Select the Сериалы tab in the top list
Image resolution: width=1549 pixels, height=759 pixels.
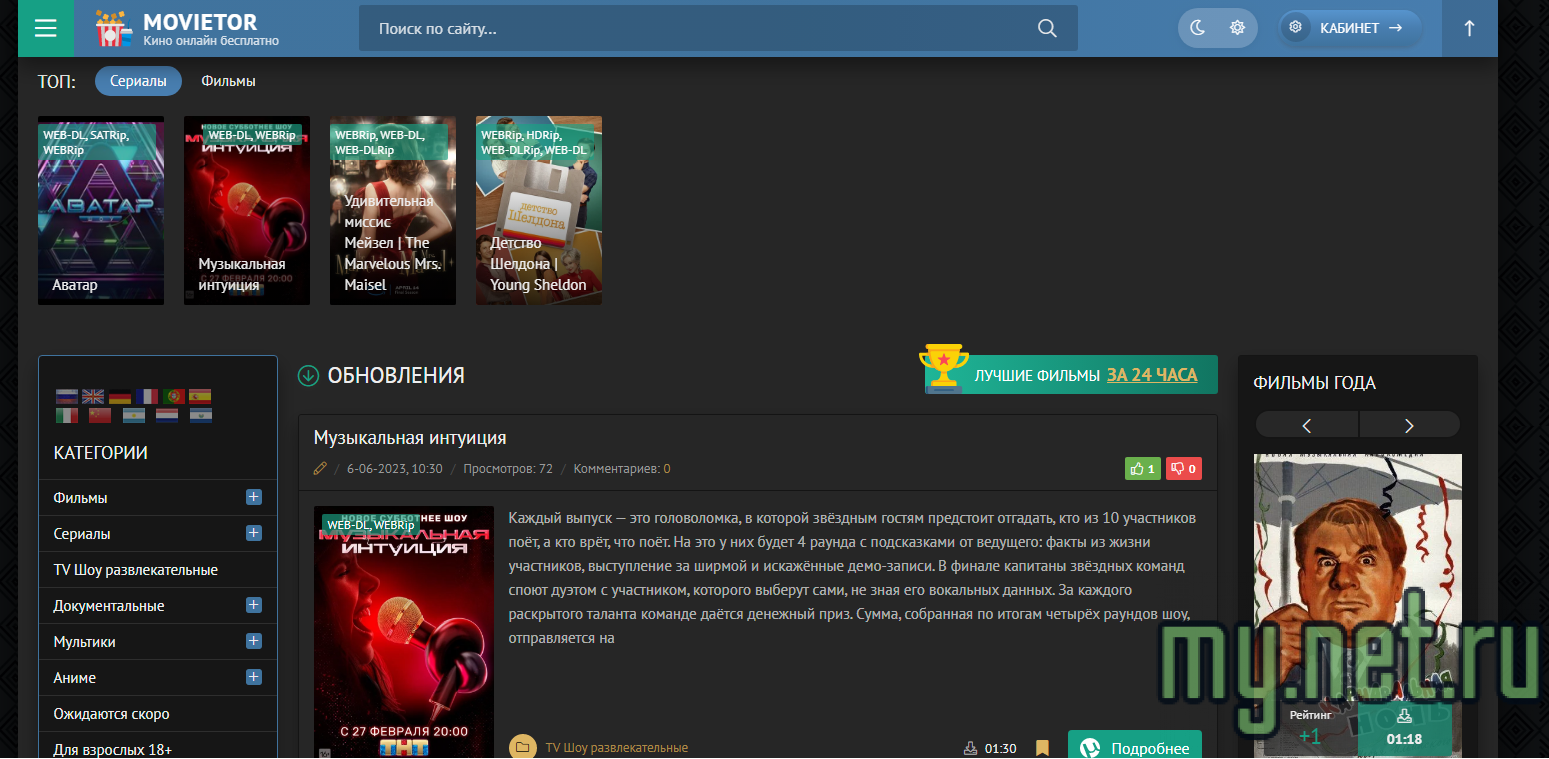point(138,81)
